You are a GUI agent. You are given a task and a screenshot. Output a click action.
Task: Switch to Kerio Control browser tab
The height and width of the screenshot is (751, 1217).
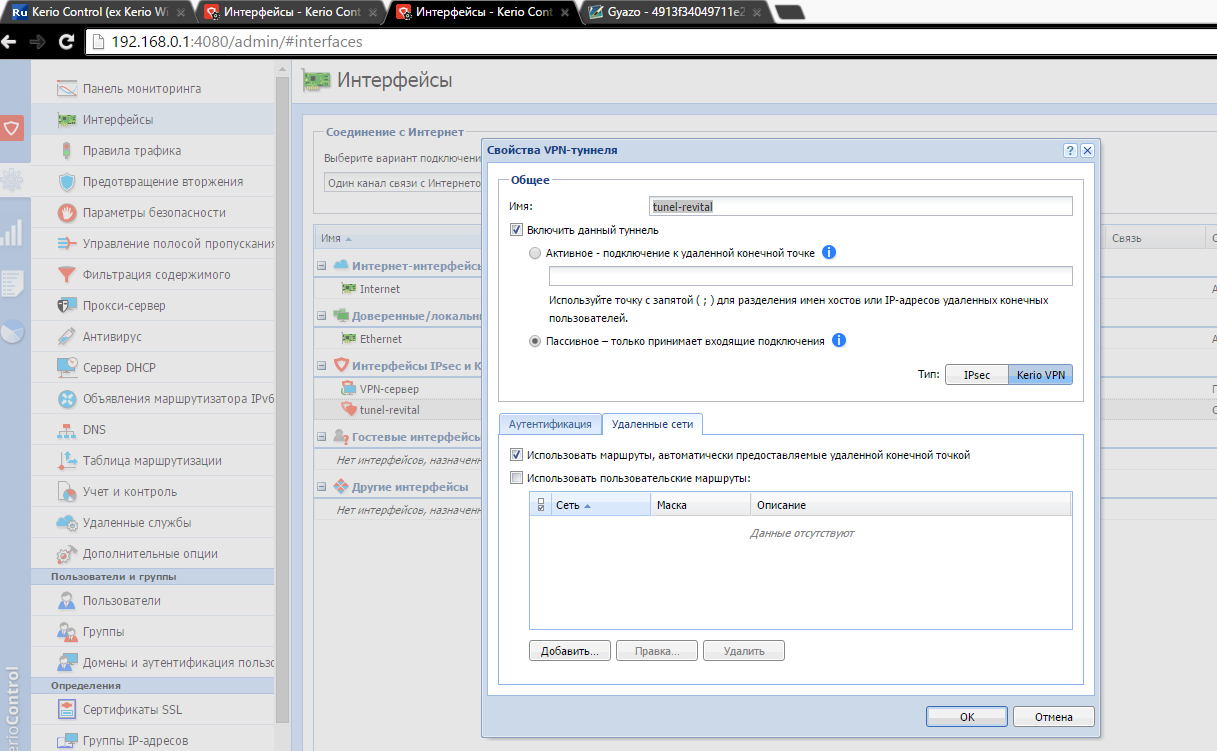96,12
